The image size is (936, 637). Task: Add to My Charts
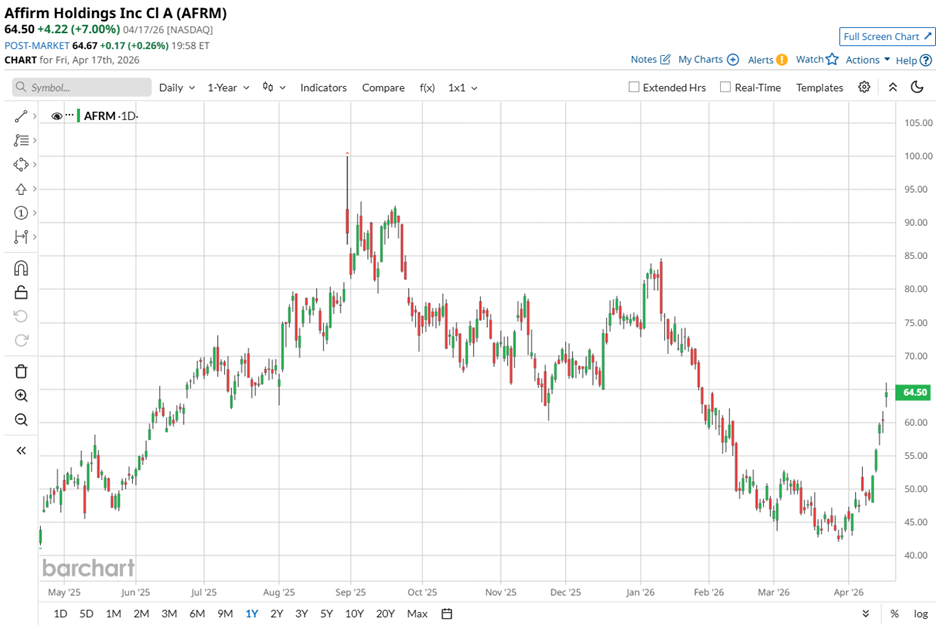(x=709, y=59)
